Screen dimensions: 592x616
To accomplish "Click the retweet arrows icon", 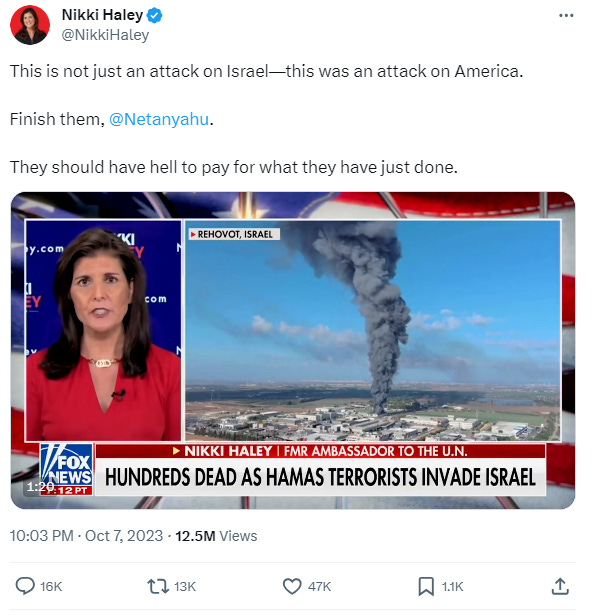I will tap(158, 586).
